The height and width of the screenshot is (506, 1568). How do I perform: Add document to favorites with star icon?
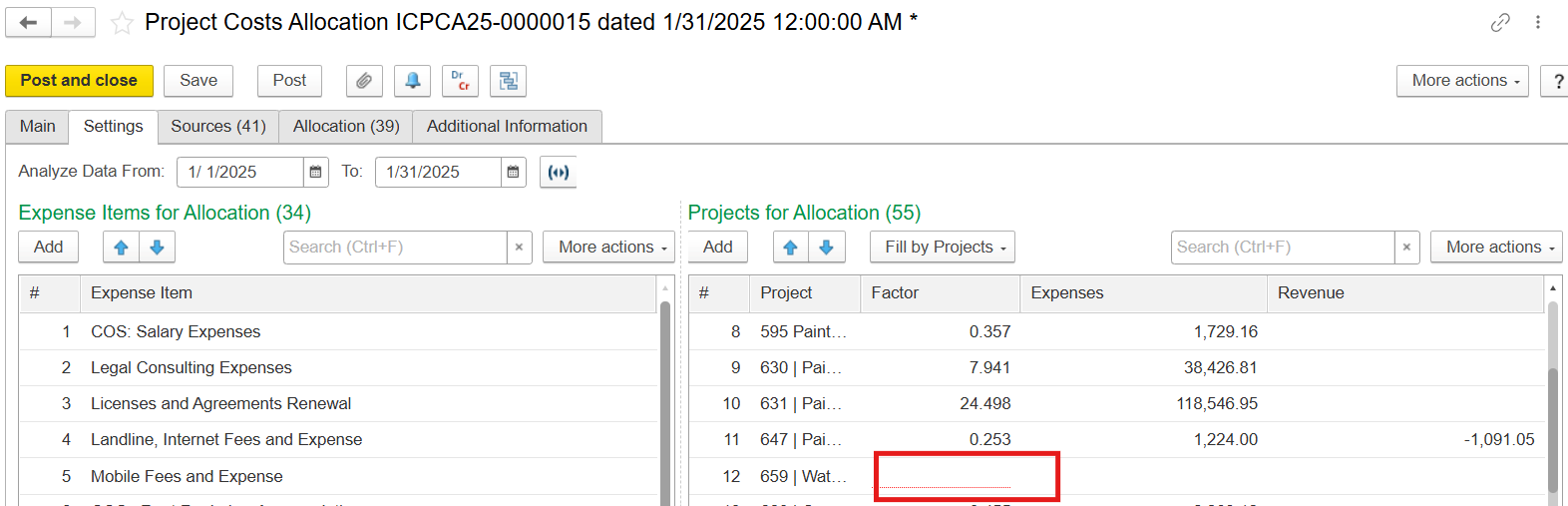[122, 23]
